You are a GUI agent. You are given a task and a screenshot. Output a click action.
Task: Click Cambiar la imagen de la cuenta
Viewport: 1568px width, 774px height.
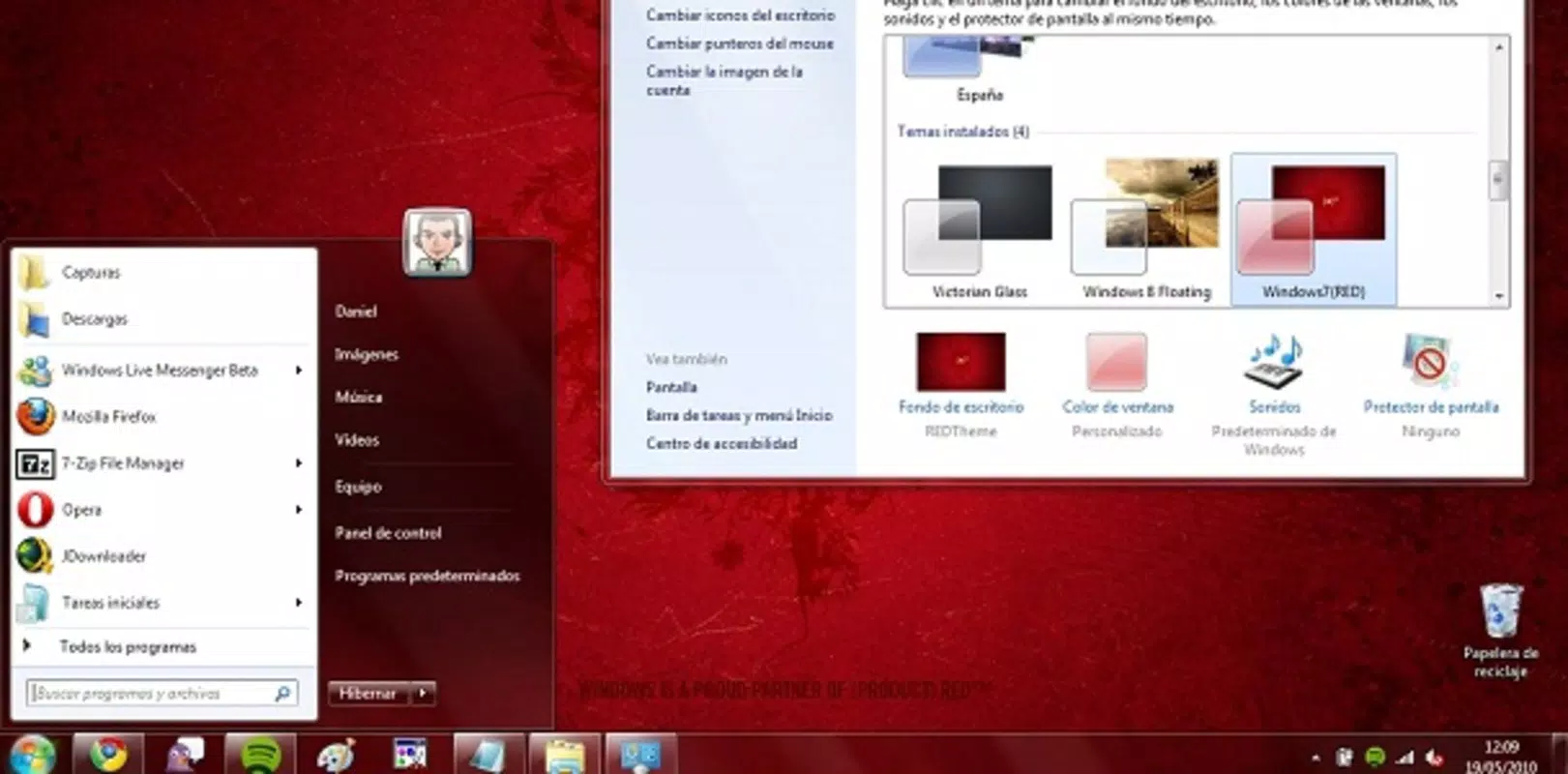tap(725, 80)
